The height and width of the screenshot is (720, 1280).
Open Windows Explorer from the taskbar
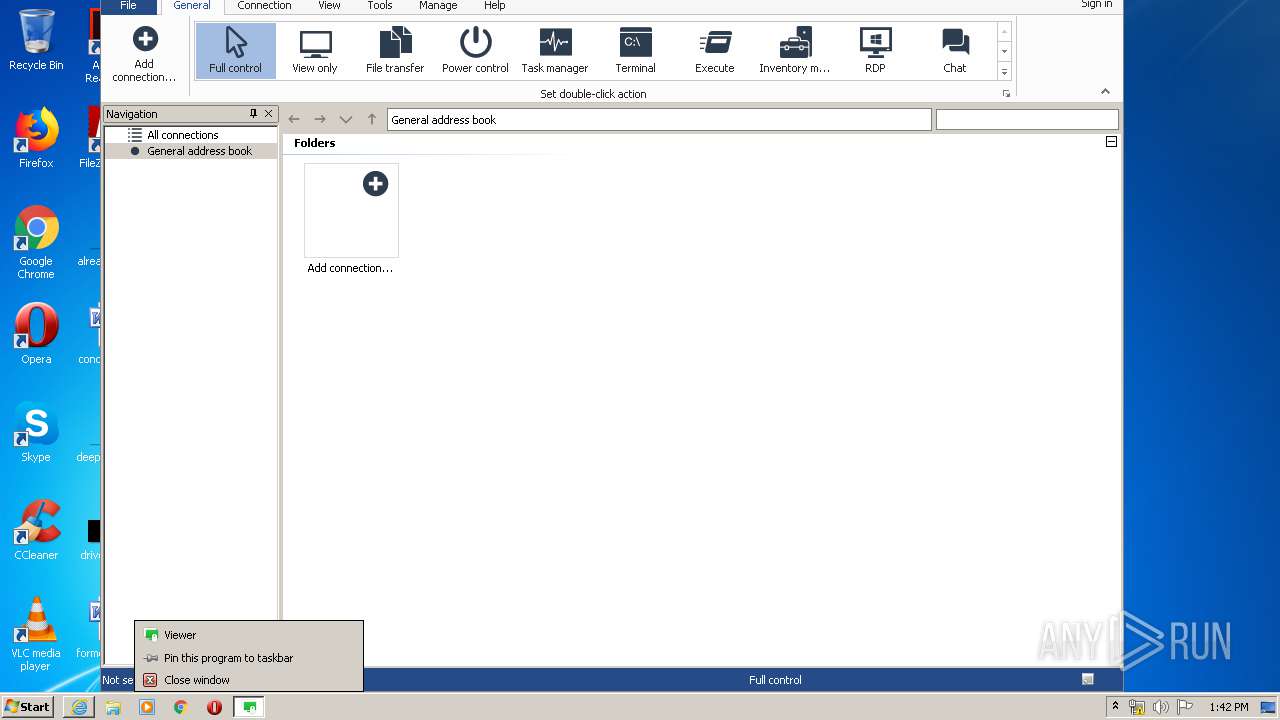[x=113, y=707]
